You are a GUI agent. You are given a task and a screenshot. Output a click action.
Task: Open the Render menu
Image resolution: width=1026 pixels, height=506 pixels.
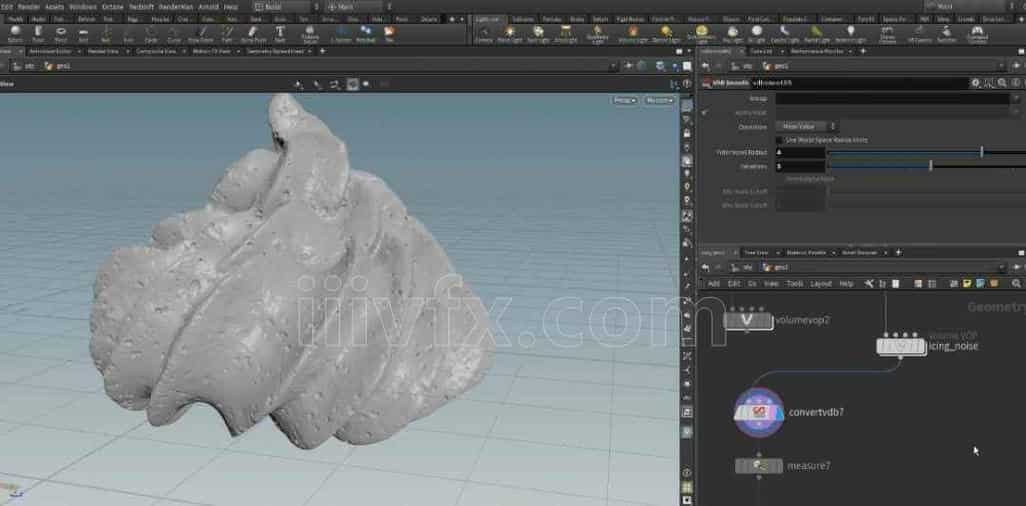coord(28,6)
